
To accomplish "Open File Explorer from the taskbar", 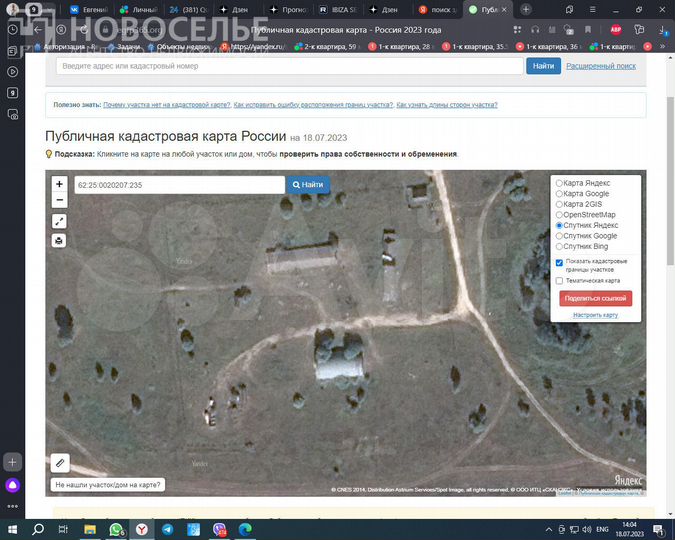I will tap(90, 529).
